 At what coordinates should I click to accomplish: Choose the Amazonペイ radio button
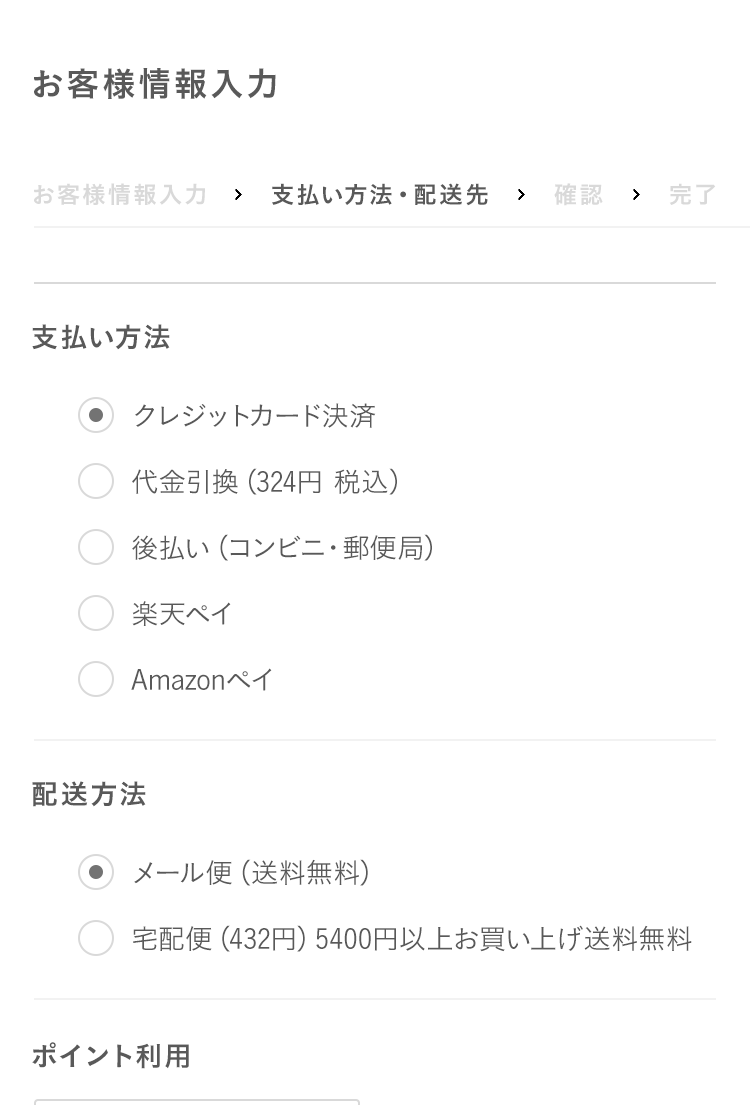96,679
